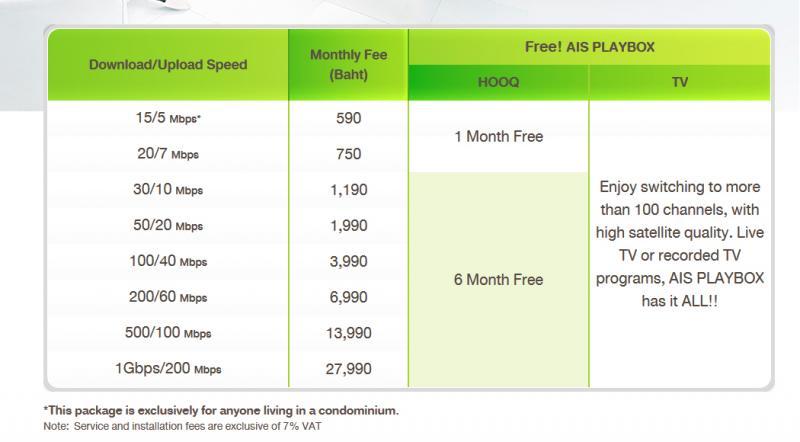Image resolution: width=800 pixels, height=442 pixels.
Task: Select the 100/40 Mbps speed package
Action: (167, 262)
